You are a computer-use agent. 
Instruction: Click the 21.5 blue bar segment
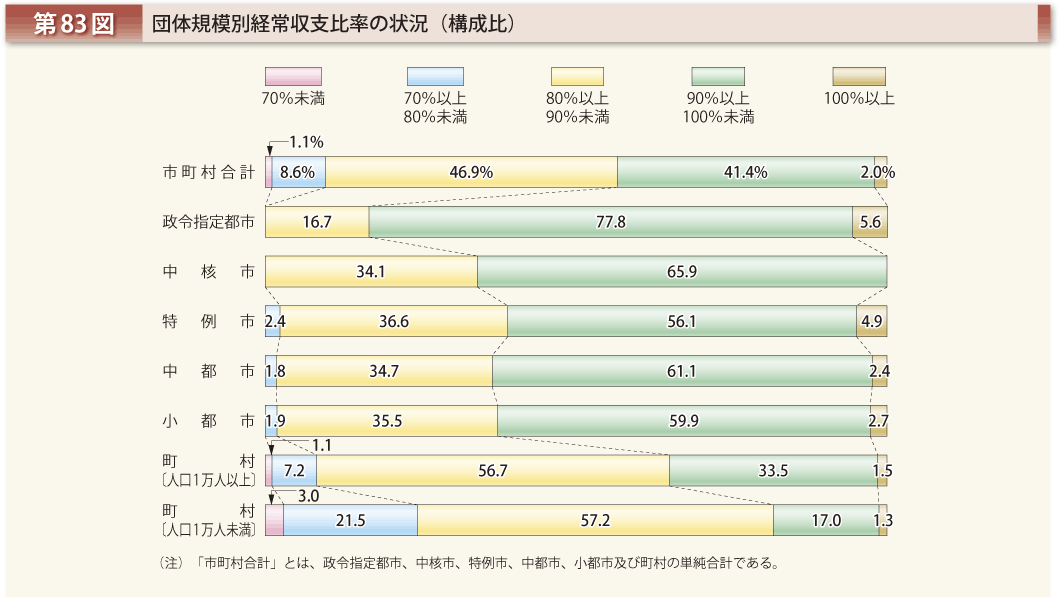351,520
